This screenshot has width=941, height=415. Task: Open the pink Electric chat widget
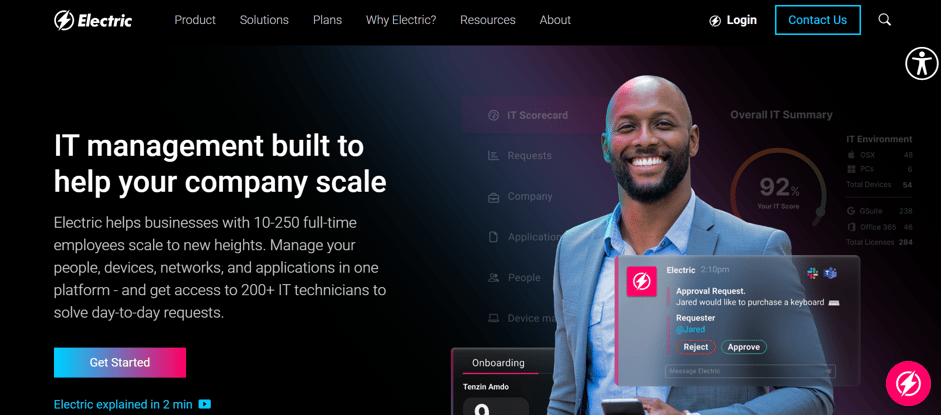(908, 383)
